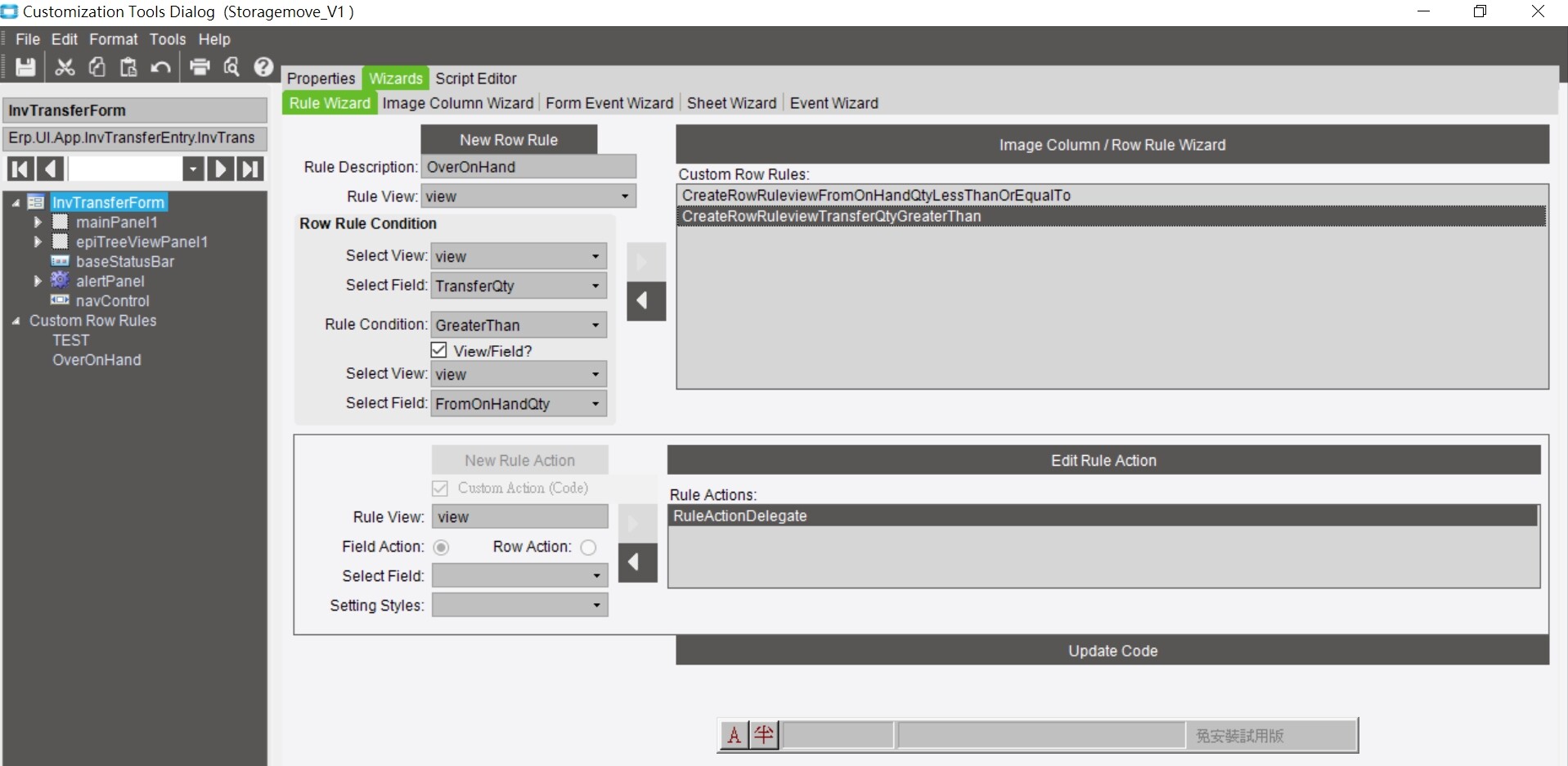Click the right arrow beside Rule Actions

tap(637, 523)
